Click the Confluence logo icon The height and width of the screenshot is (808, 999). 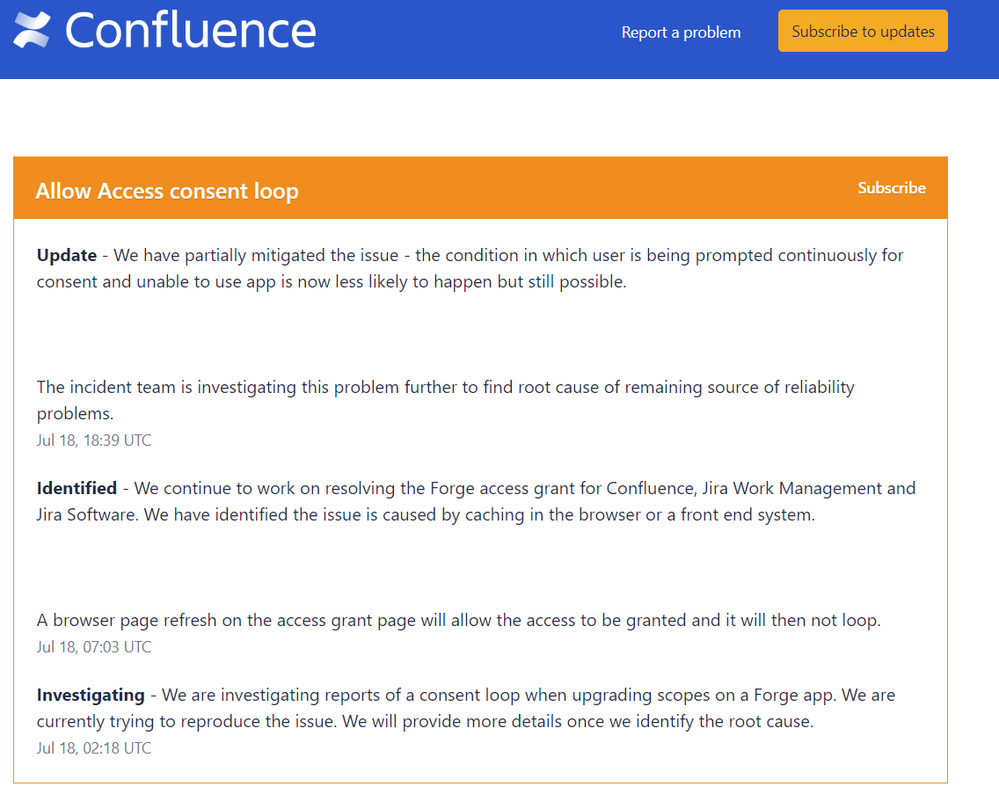[x=32, y=30]
